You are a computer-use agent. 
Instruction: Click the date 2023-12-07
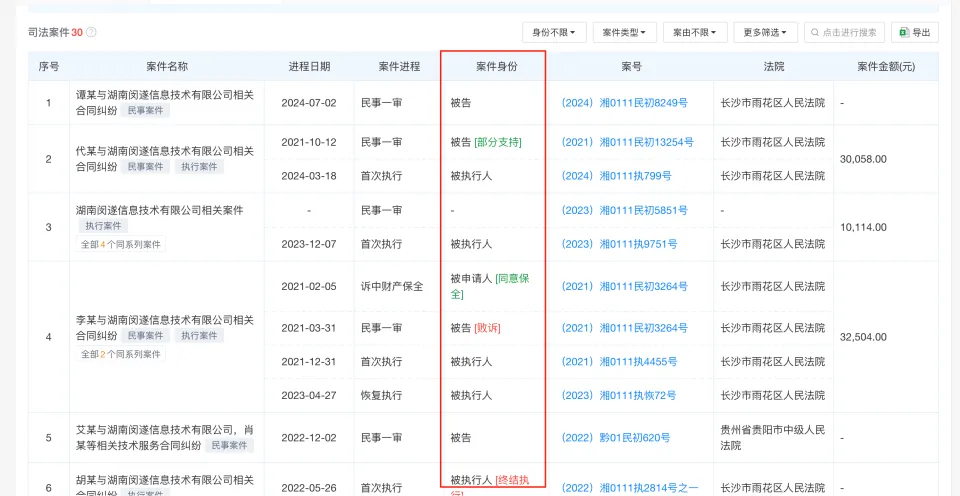click(309, 244)
